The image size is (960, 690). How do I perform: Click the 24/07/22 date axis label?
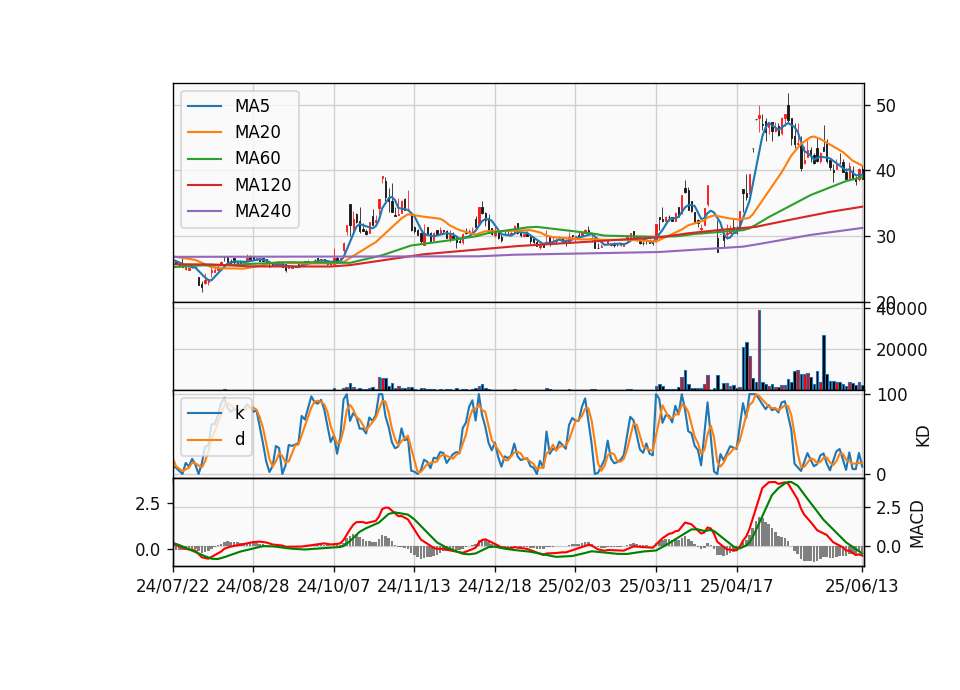pos(173,586)
